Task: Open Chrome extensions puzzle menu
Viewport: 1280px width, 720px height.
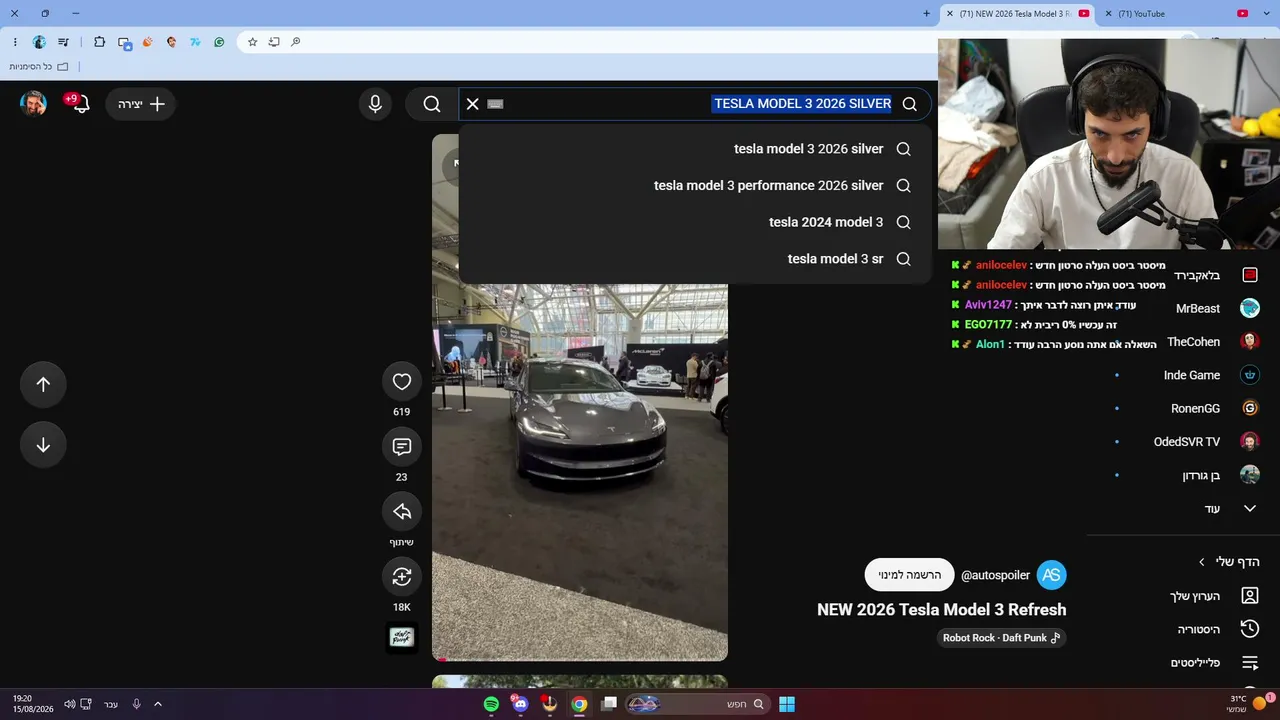Action: pos(99,42)
